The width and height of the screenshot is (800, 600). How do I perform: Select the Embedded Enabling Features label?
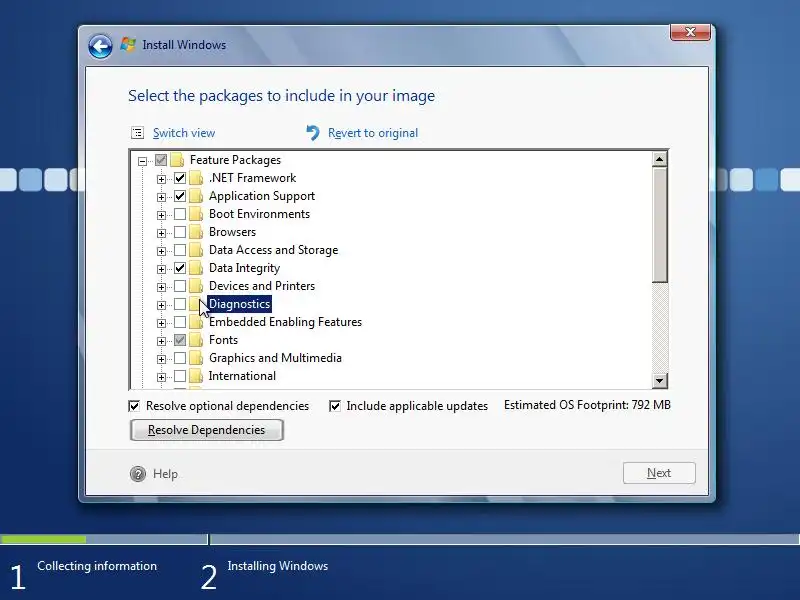285,322
